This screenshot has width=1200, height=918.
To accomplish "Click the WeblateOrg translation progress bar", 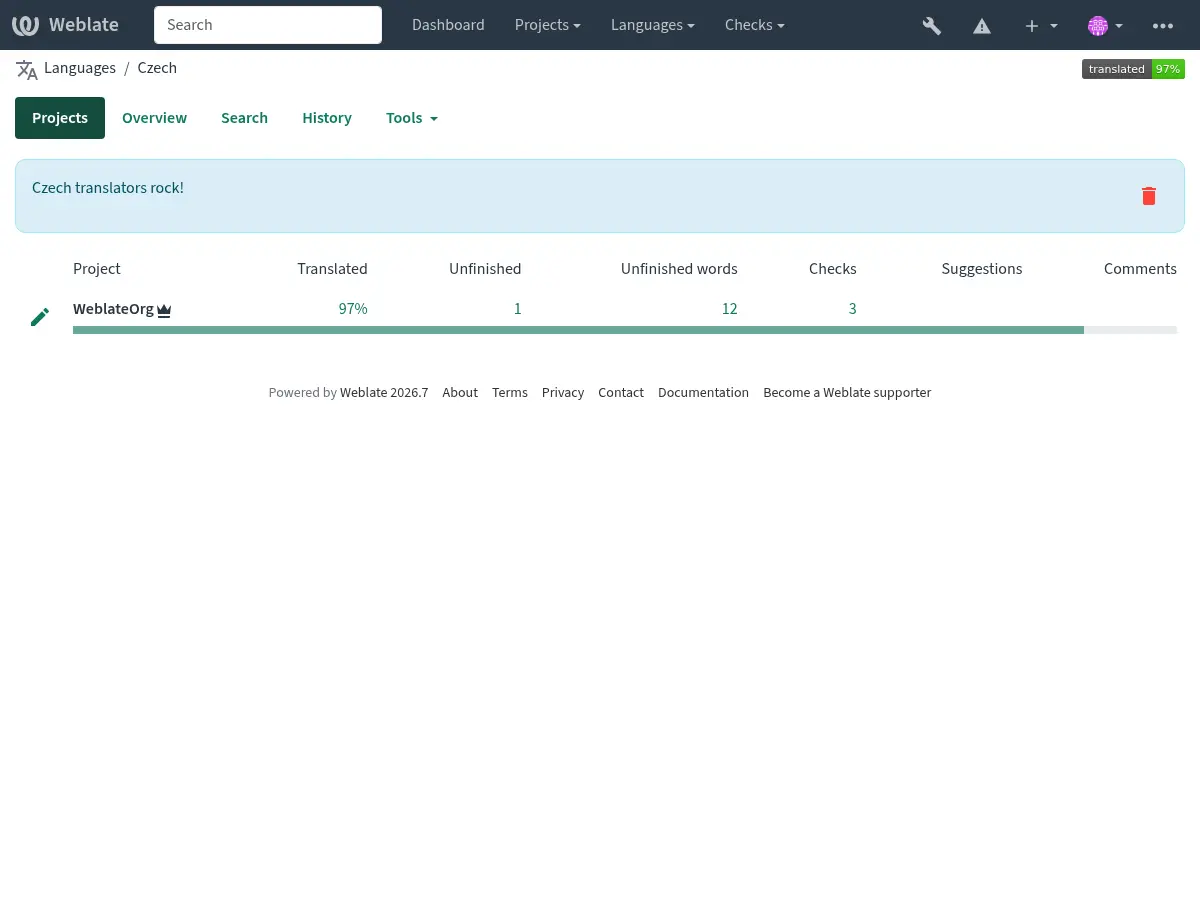I will (x=625, y=330).
